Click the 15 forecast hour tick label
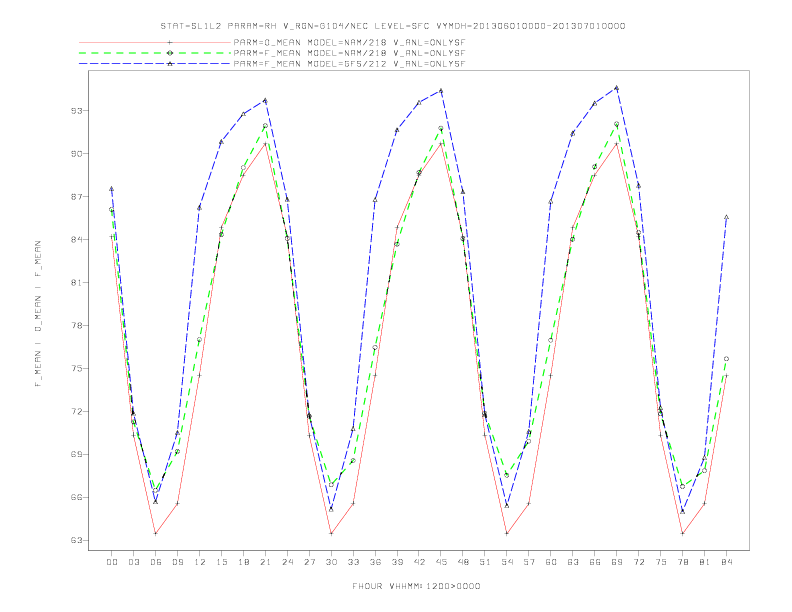Viewport: 792px width, 612px height. click(x=221, y=562)
